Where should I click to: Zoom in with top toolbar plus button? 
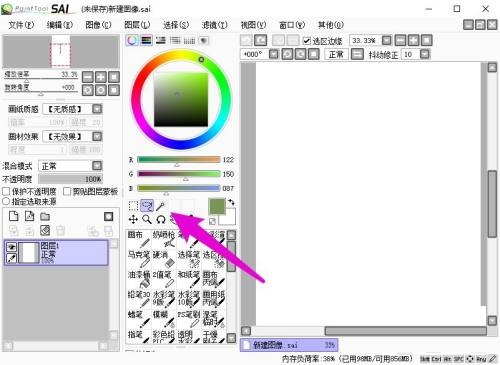(413, 41)
